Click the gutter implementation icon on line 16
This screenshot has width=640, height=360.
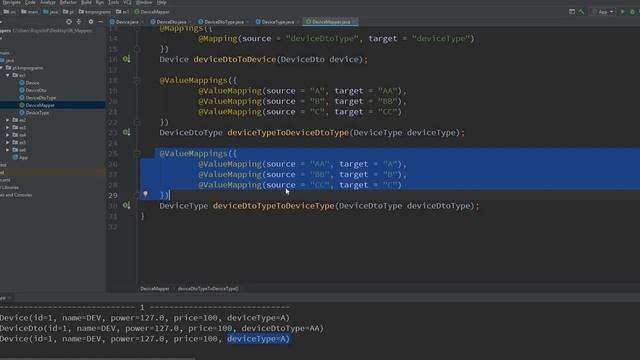pyautogui.click(x=127, y=59)
